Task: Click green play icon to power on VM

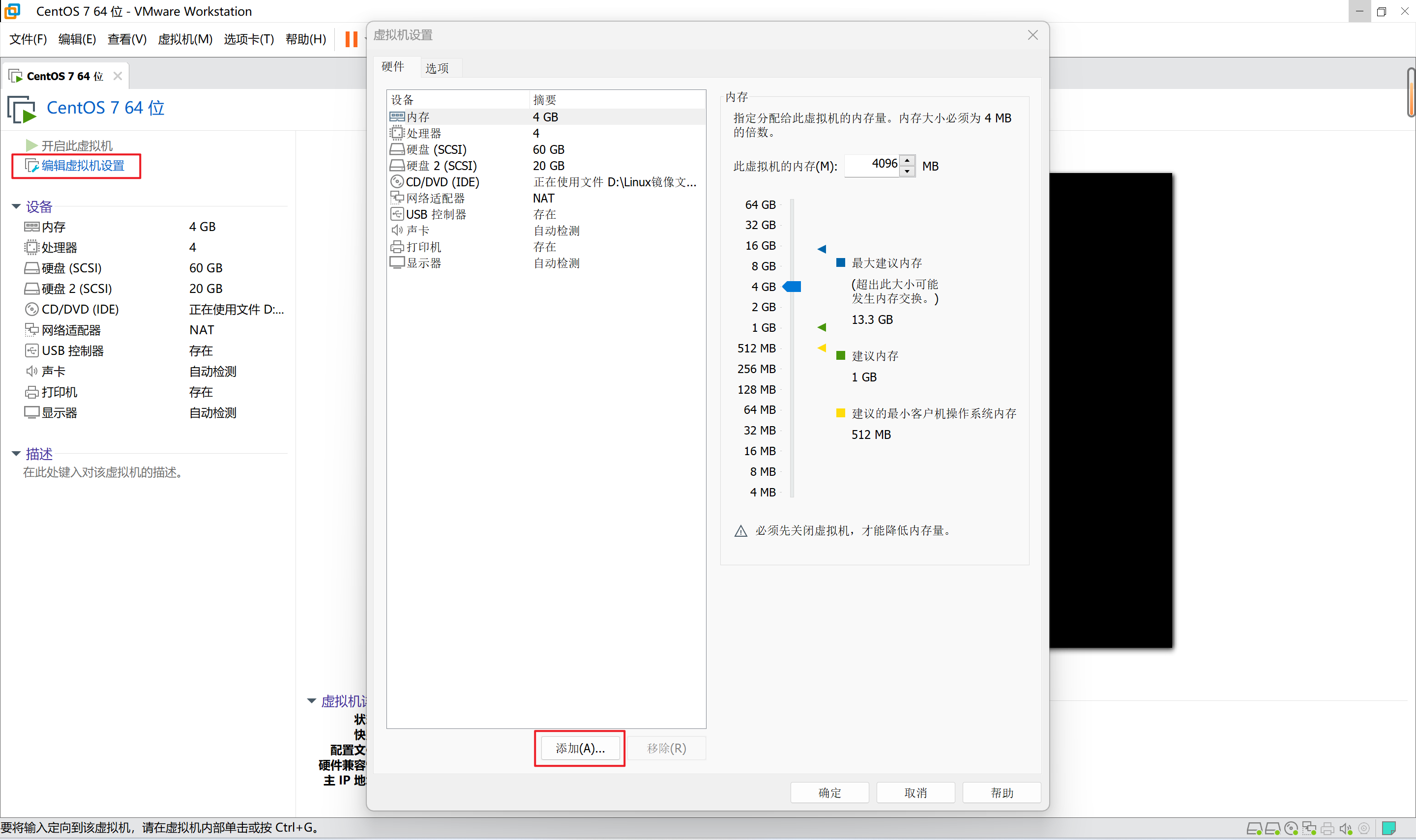Action: click(31, 145)
